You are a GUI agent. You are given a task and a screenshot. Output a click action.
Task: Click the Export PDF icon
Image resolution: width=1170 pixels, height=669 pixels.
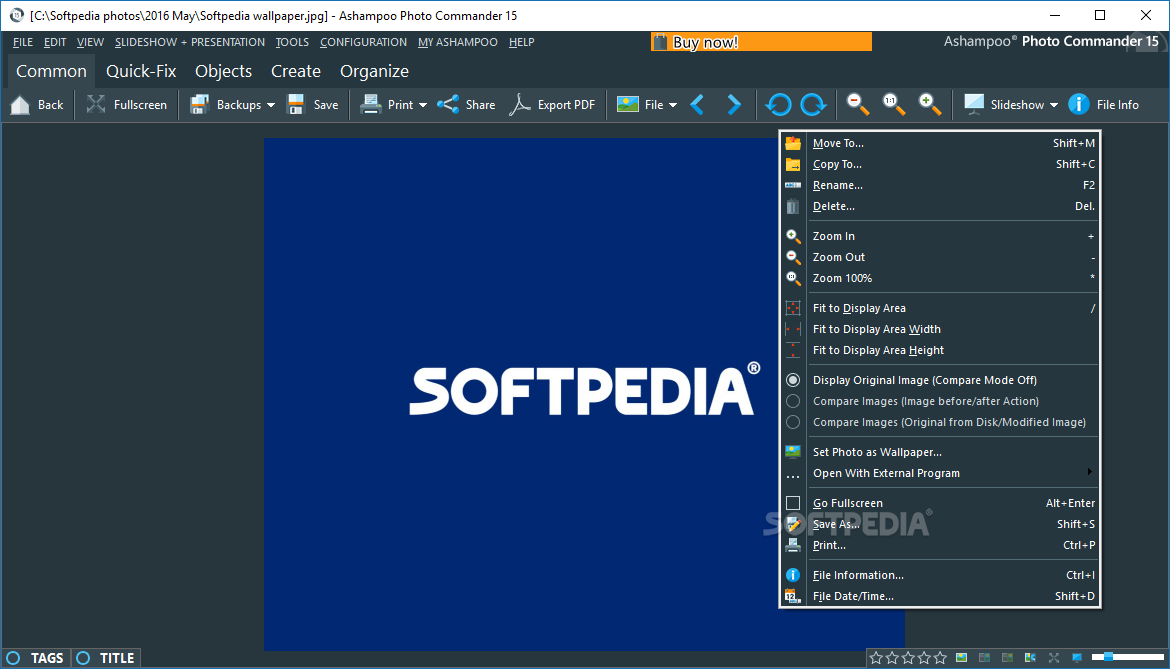pyautogui.click(x=519, y=105)
